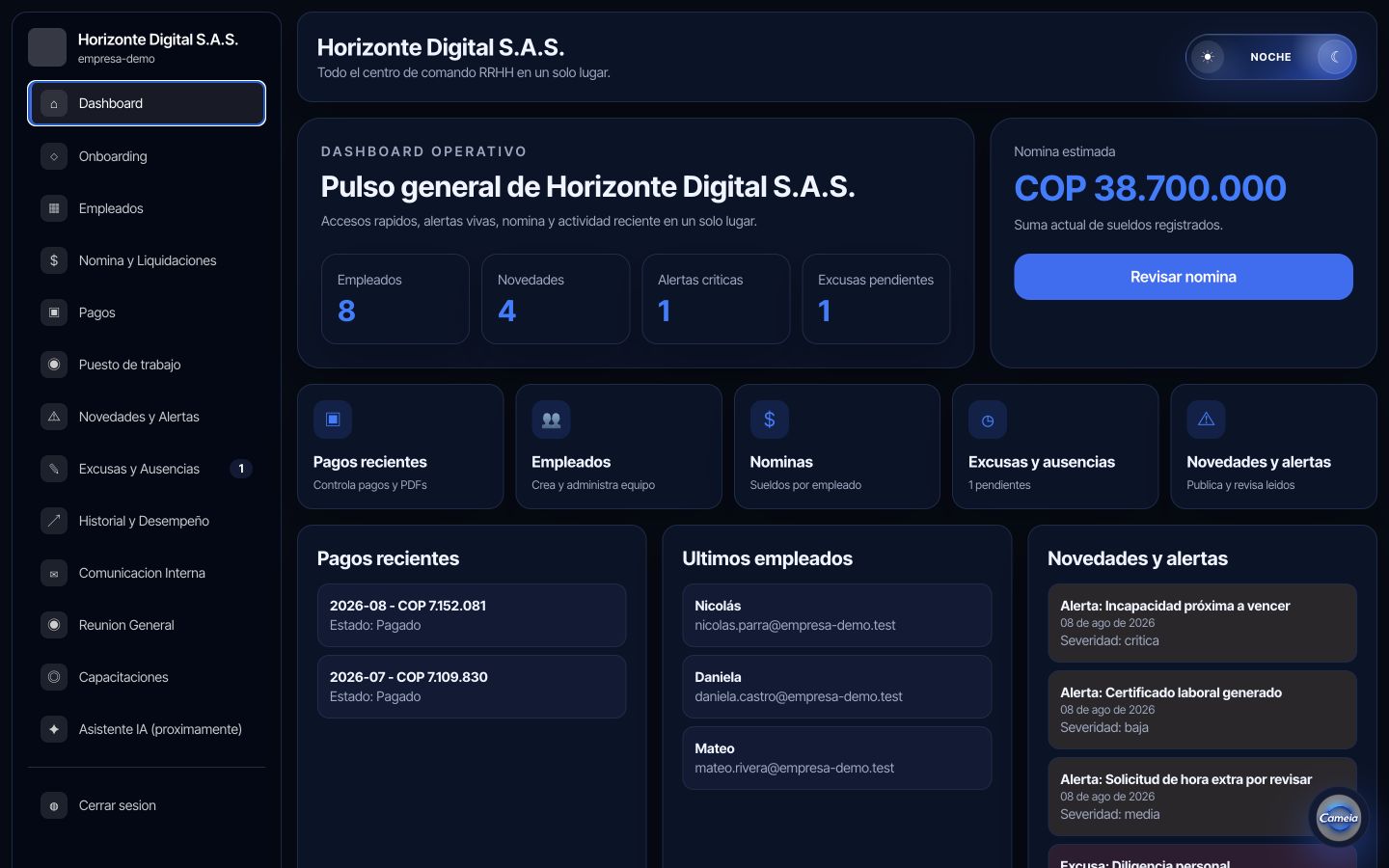Open alert Certificado laboral generado
1389x868 pixels.
1202,710
